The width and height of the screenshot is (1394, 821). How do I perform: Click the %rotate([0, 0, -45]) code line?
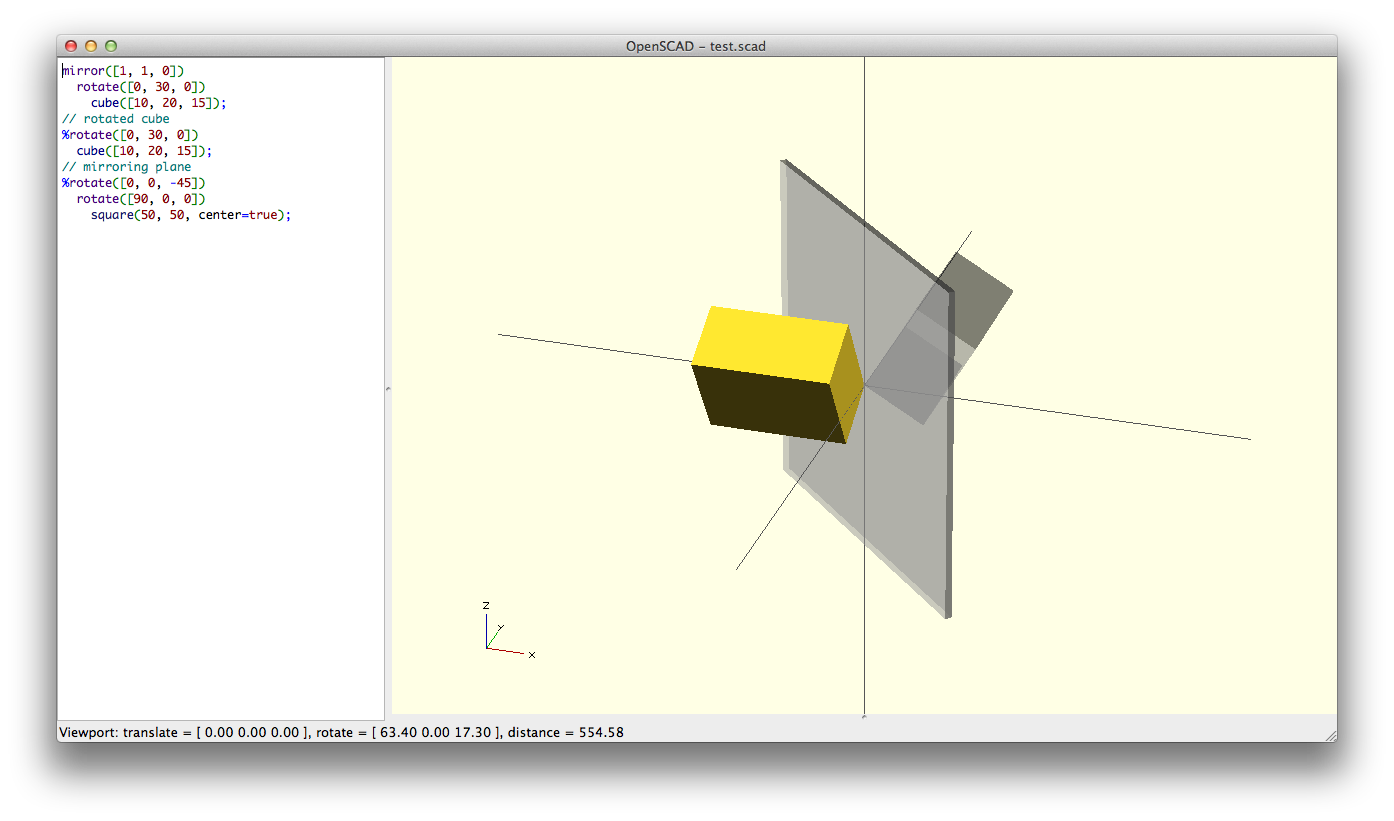coord(133,183)
